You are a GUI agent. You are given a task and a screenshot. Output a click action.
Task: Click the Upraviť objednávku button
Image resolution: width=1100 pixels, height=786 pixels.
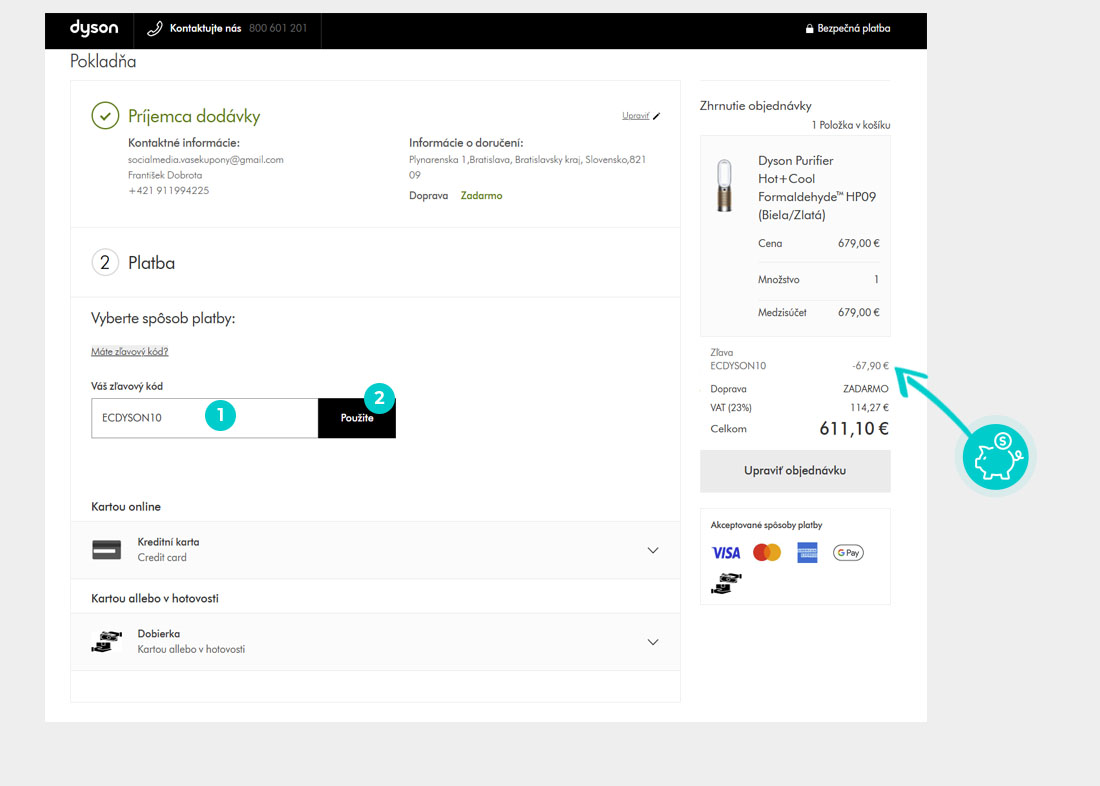pyautogui.click(x=795, y=471)
